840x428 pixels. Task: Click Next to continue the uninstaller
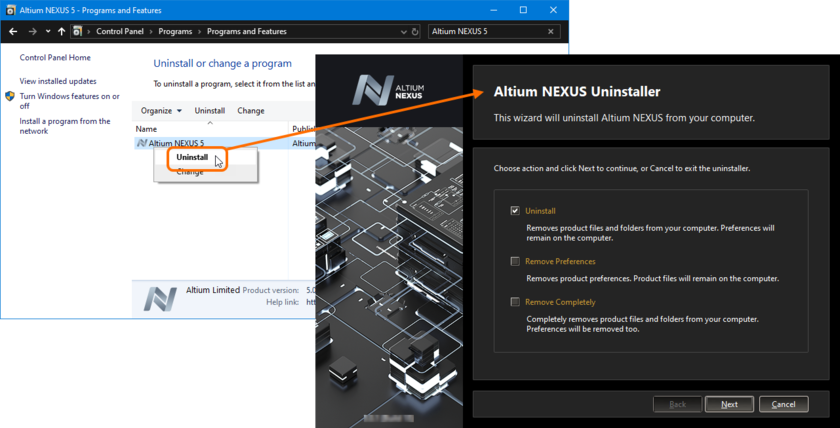(729, 404)
